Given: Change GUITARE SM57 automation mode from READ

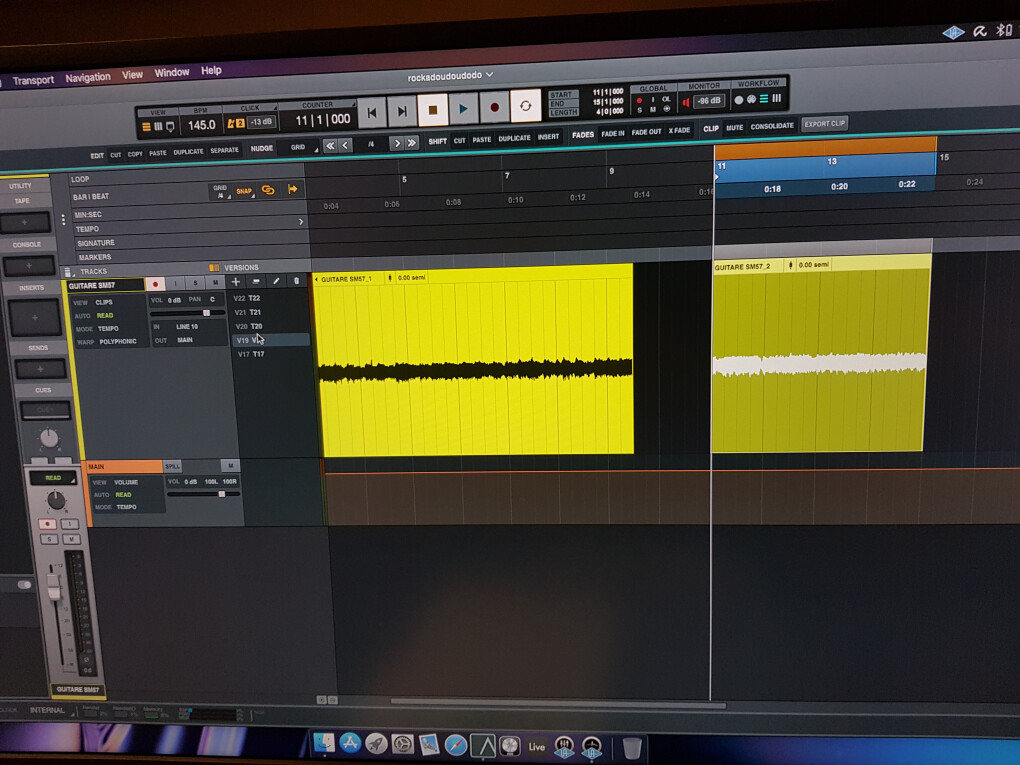Looking at the screenshot, I should [105, 315].
